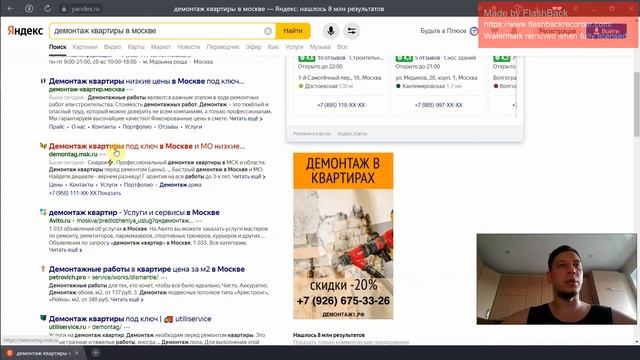This screenshot has height=360, width=640.
Task: Open search settings sliders icon
Action: point(351,31)
